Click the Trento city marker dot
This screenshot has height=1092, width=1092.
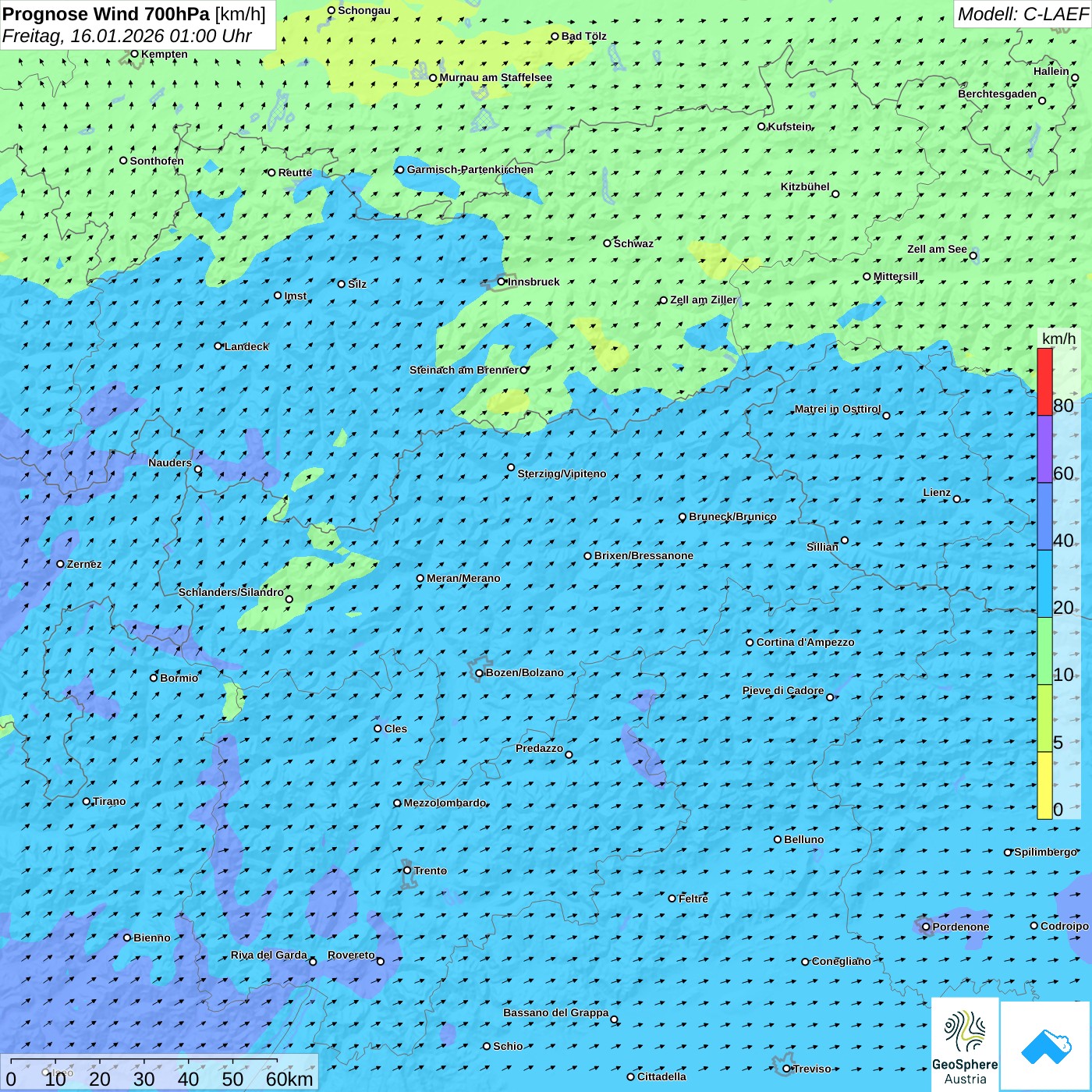click(407, 870)
